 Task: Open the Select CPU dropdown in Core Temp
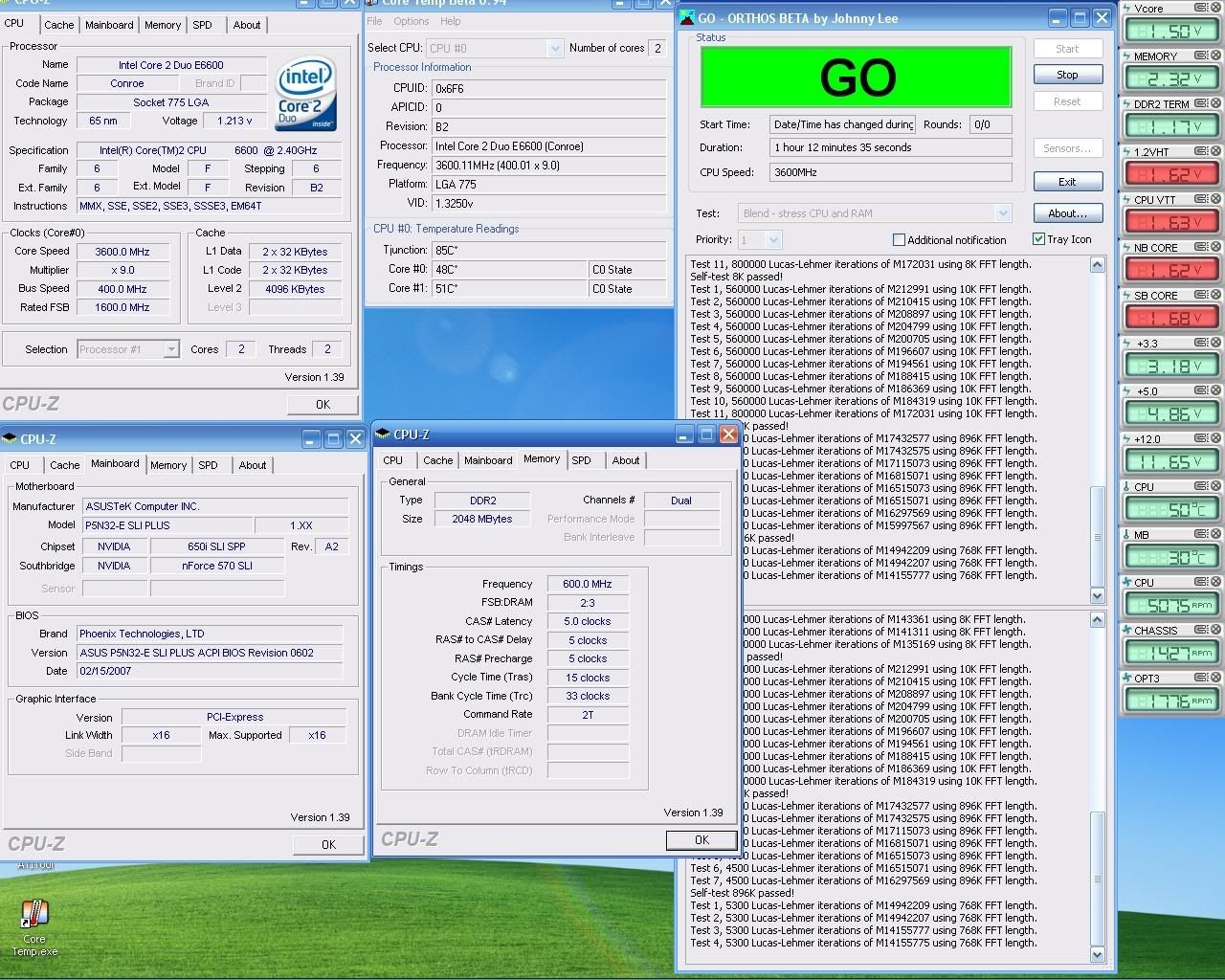(555, 48)
